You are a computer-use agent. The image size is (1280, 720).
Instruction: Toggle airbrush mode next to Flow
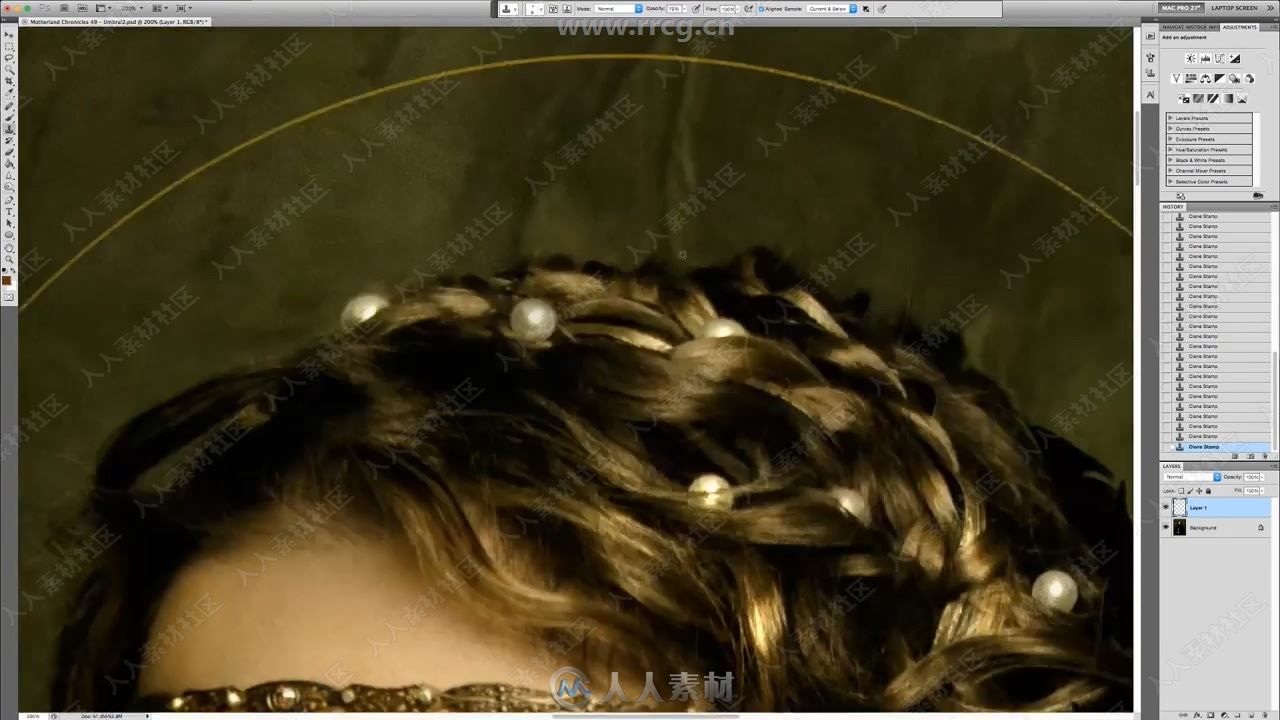coord(748,9)
